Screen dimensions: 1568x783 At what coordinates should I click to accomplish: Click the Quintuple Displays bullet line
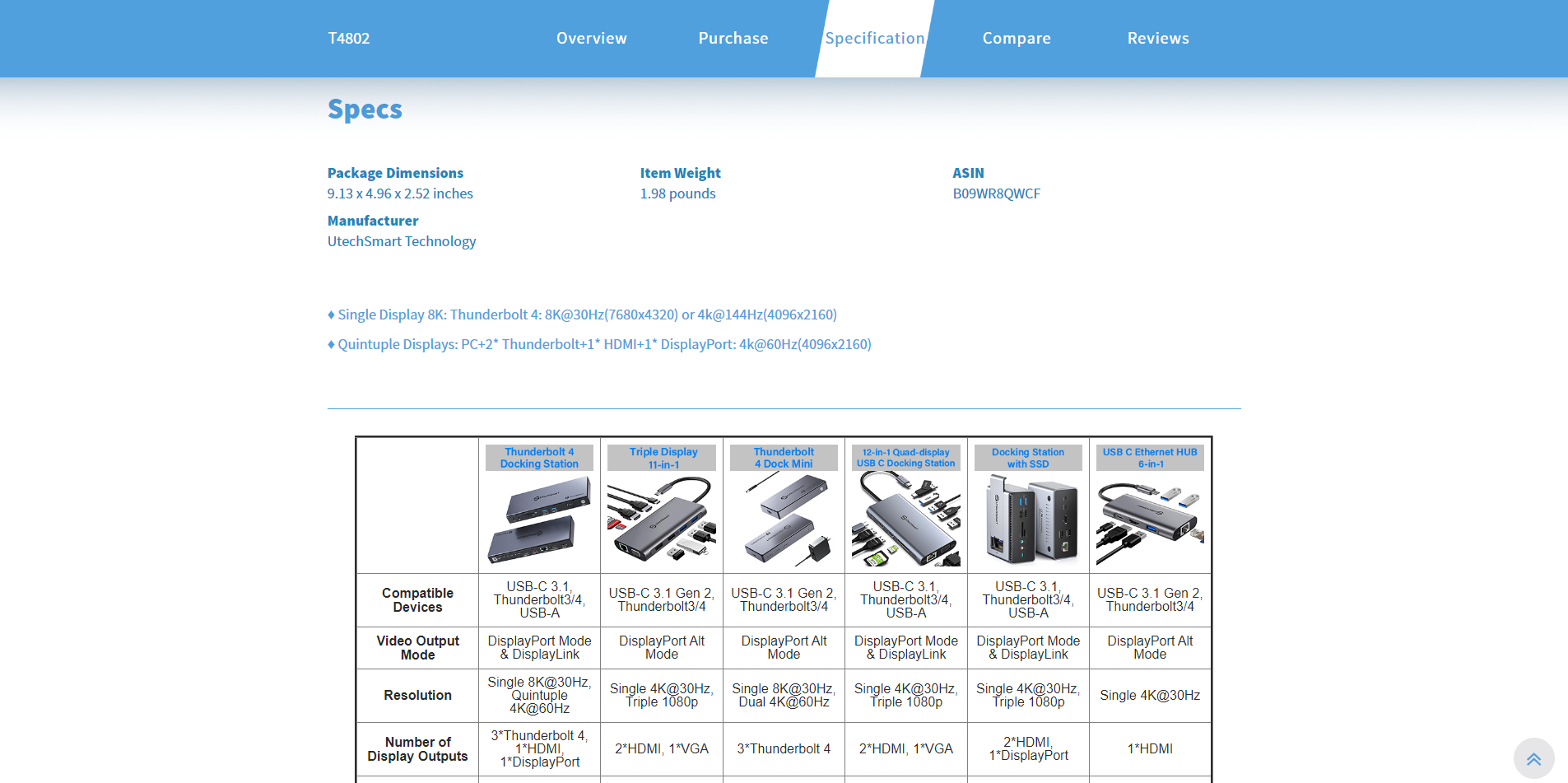pos(599,344)
